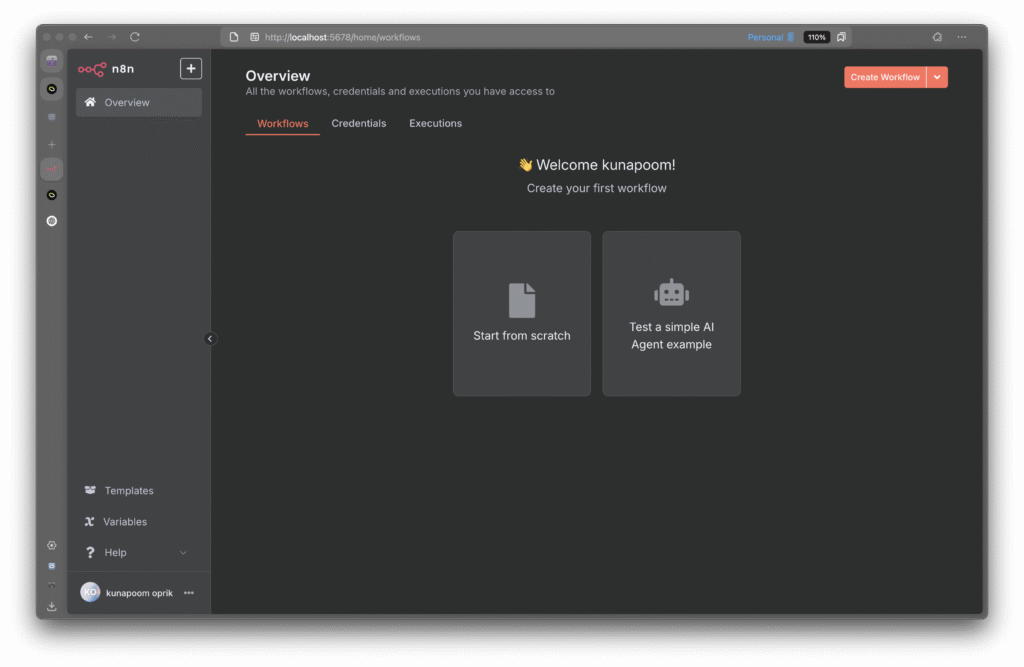Open user options menu beside kunapoom oprik
This screenshot has width=1024, height=667.
(x=189, y=593)
